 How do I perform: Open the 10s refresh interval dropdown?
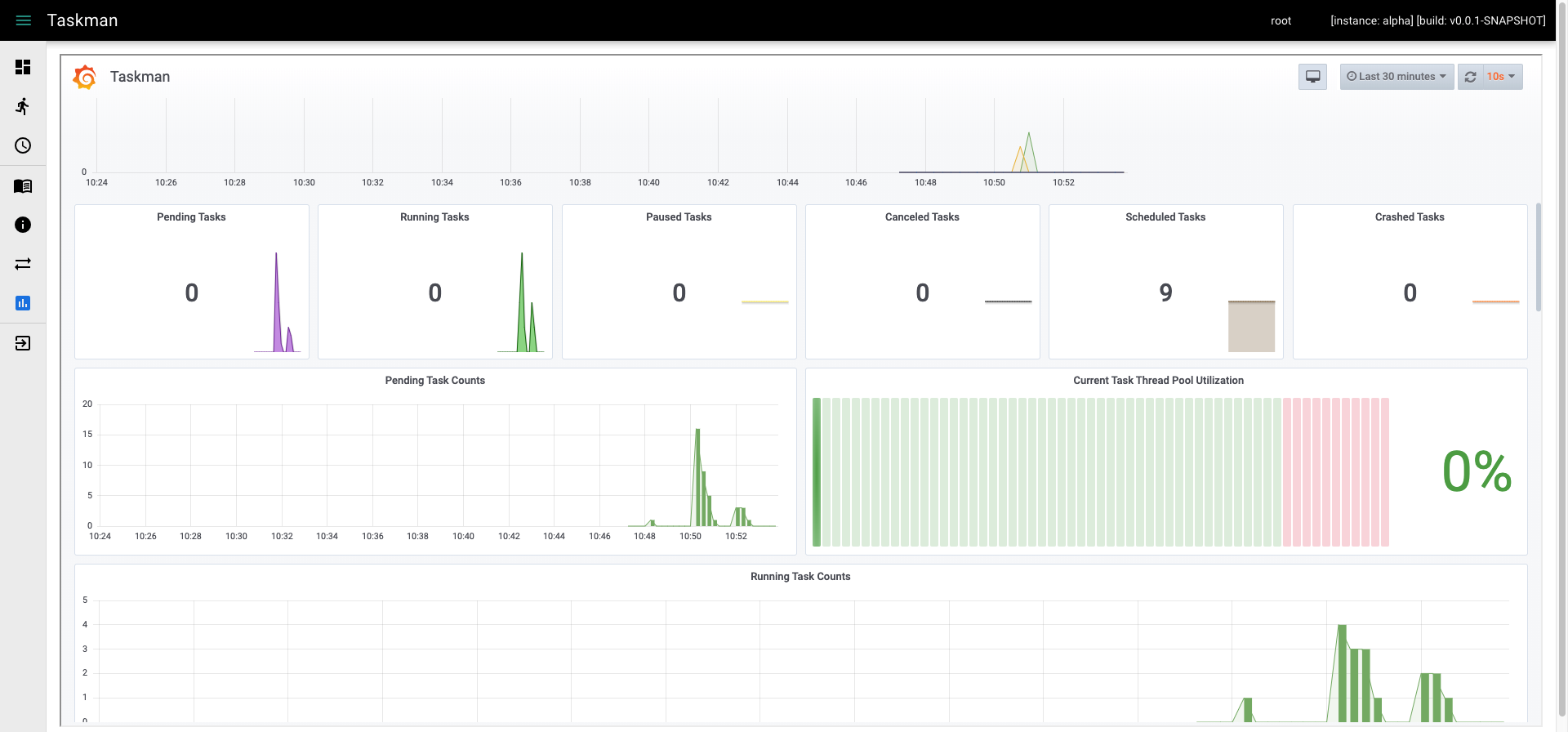(1502, 77)
